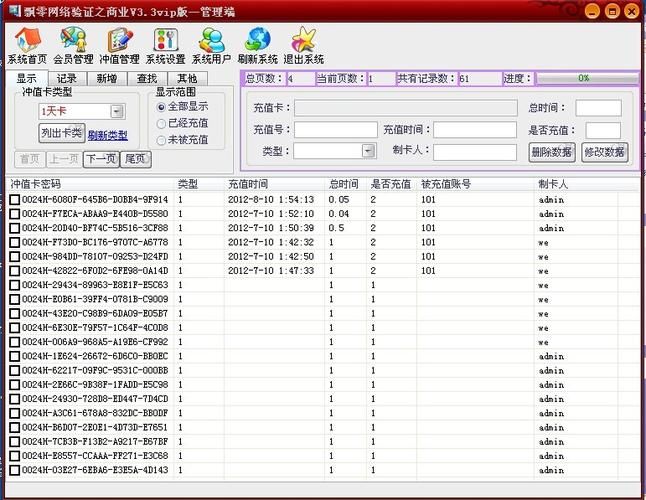Open 系统首页 home icon

28,45
